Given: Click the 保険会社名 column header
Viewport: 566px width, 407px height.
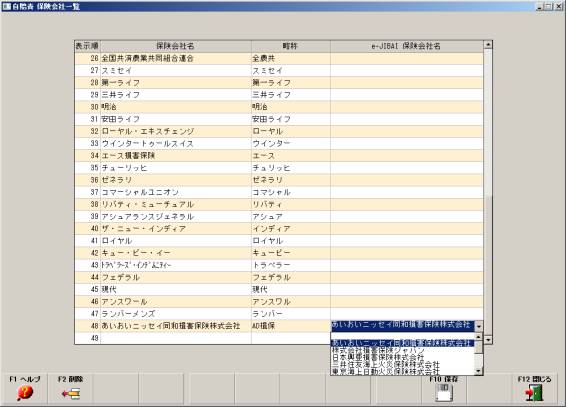Looking at the screenshot, I should pyautogui.click(x=175, y=46).
